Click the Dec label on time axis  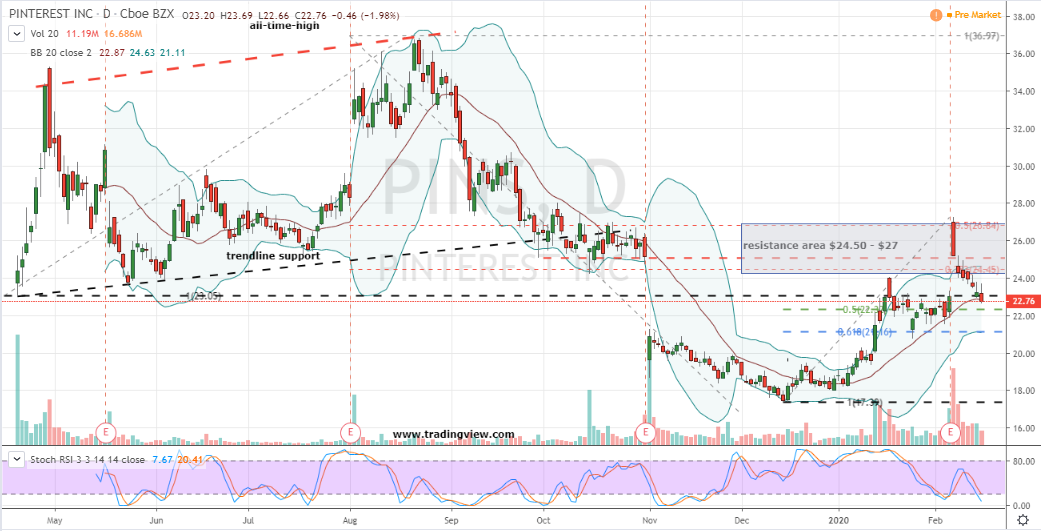(x=742, y=522)
